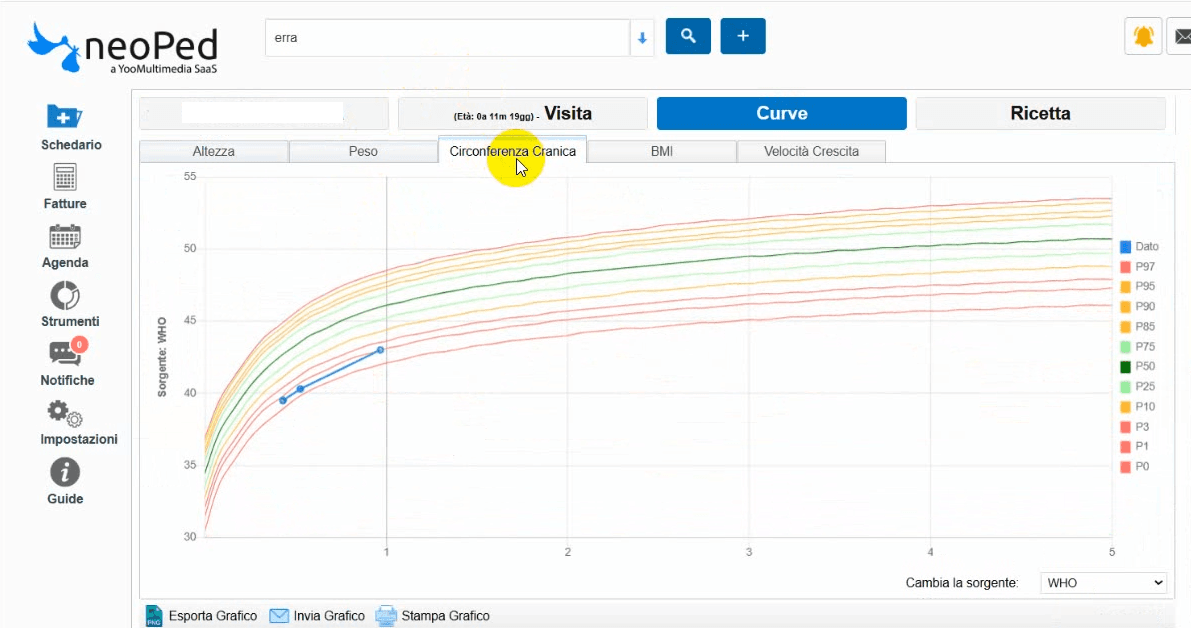Switch to the BMI tab

(x=661, y=151)
